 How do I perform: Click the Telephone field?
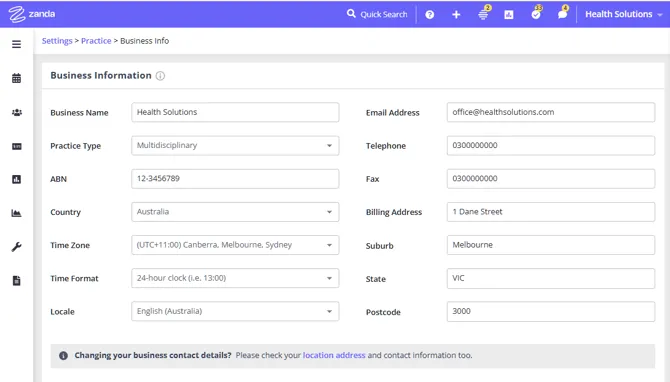551,145
